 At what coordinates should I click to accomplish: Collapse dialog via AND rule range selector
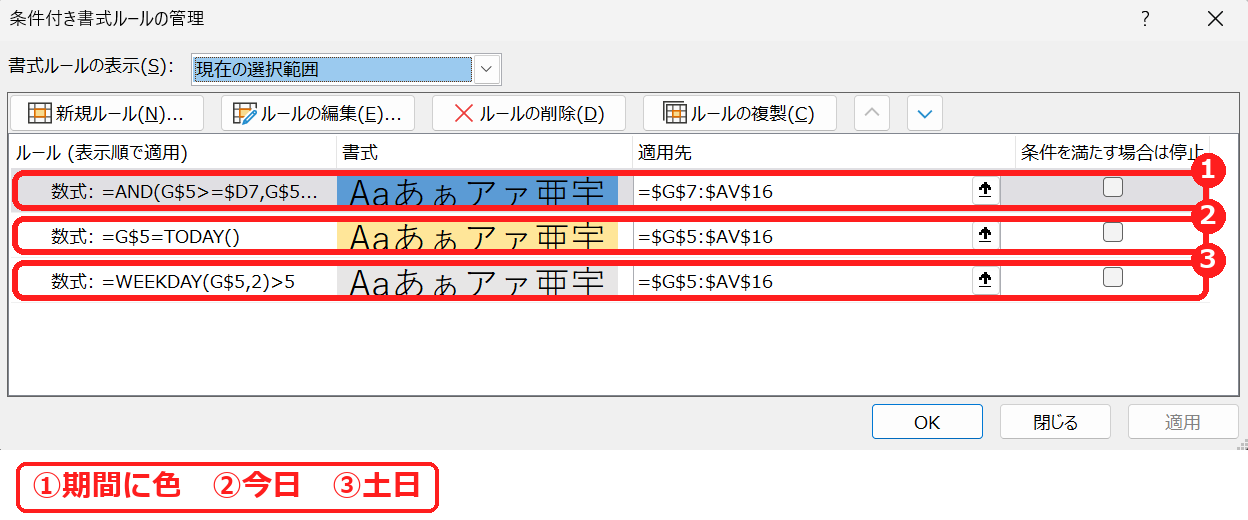coord(985,191)
